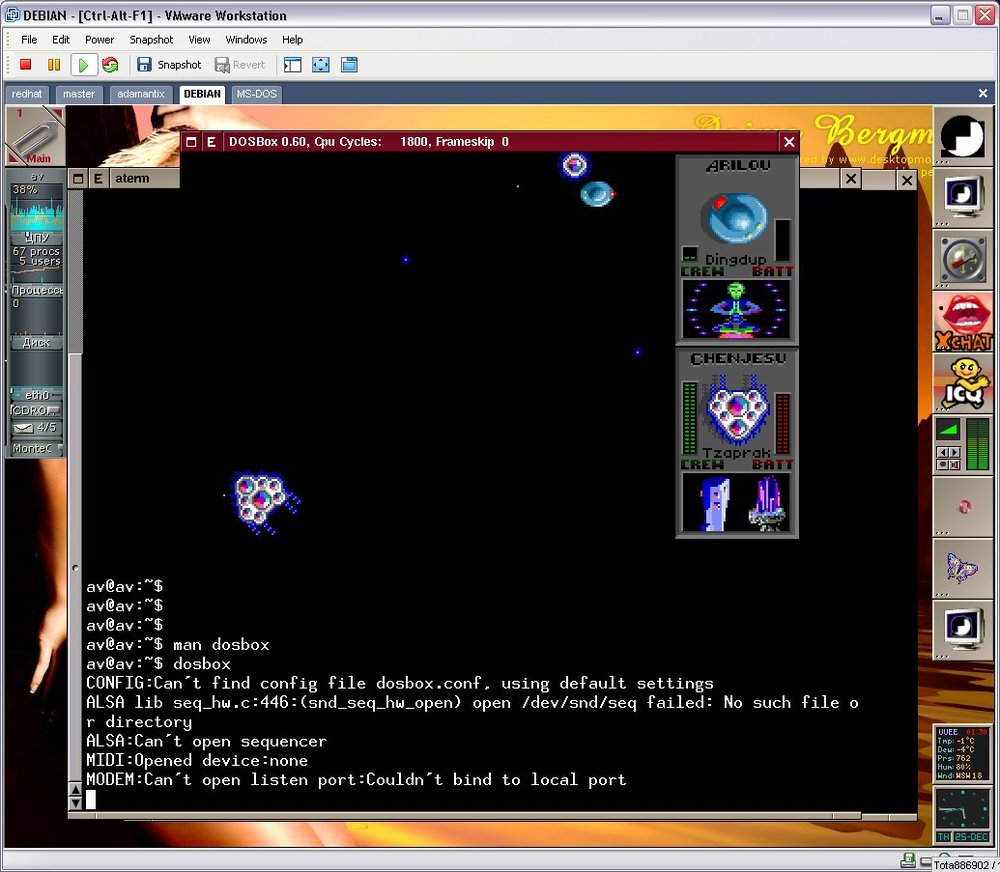This screenshot has height=872, width=1000.
Task: Expand the View menu
Action: click(x=199, y=40)
